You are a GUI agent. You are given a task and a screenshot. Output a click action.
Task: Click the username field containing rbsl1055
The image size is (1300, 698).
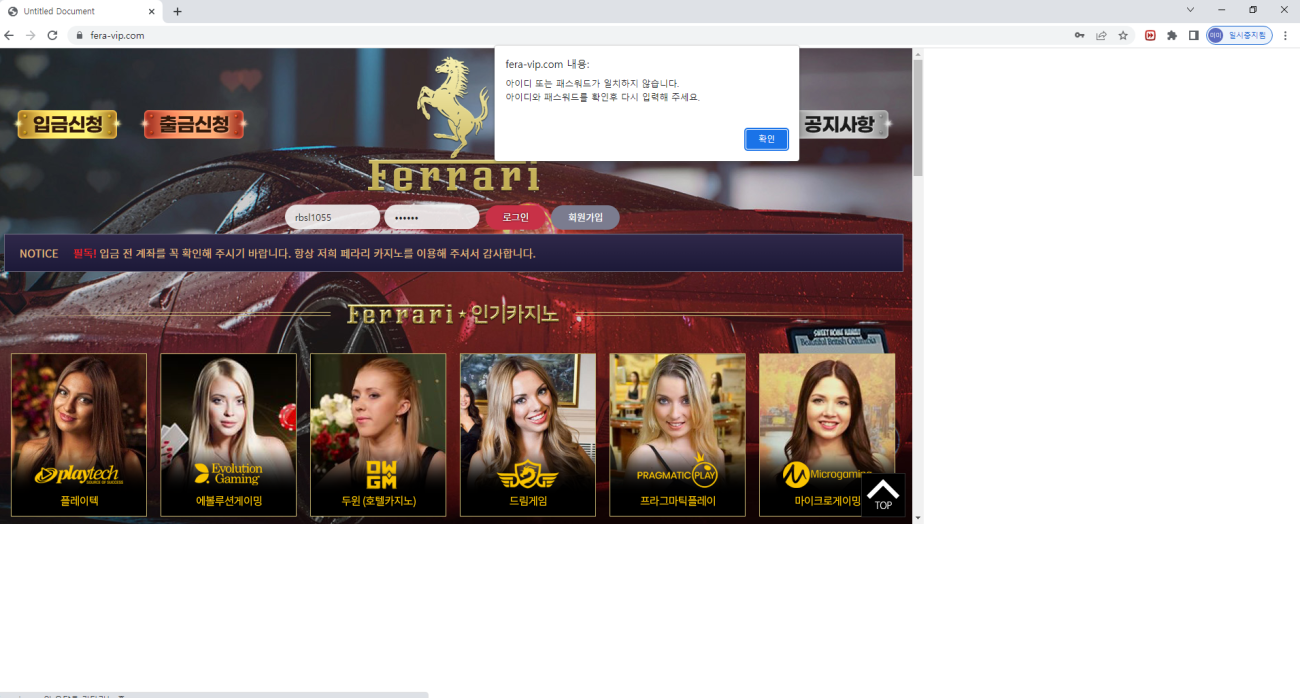[332, 217]
